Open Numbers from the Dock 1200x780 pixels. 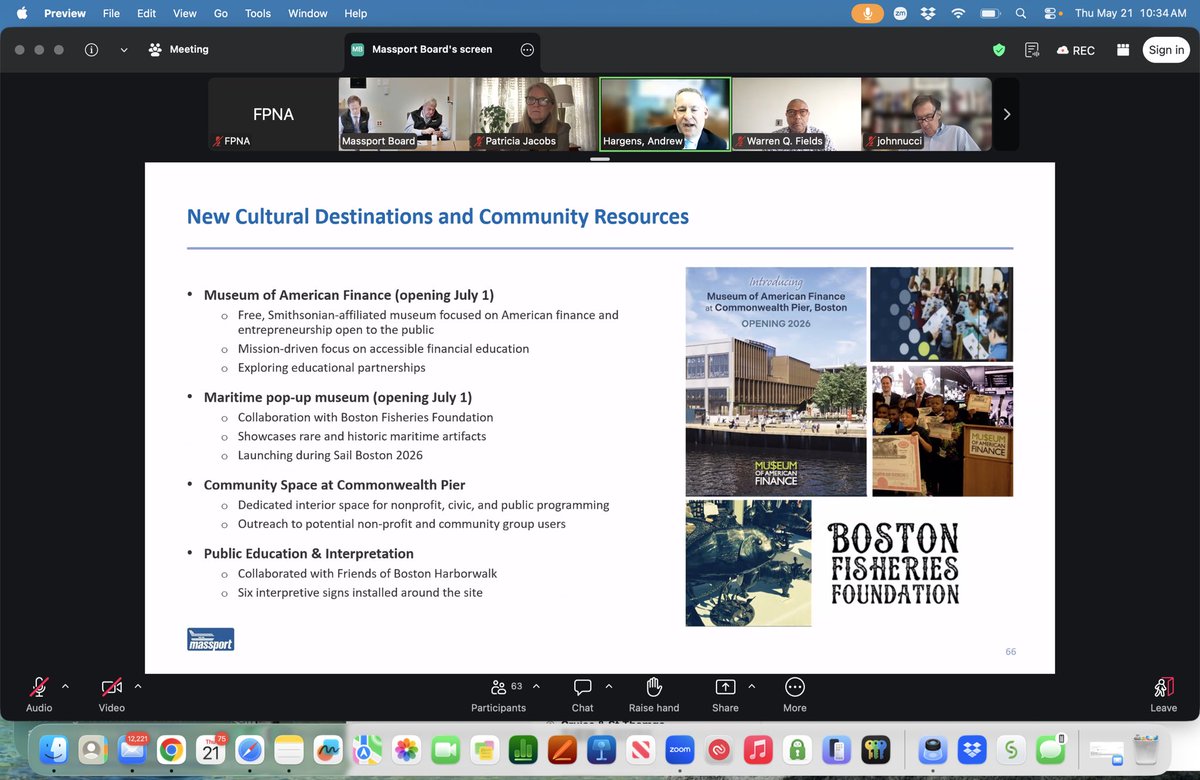pyautogui.click(x=523, y=749)
